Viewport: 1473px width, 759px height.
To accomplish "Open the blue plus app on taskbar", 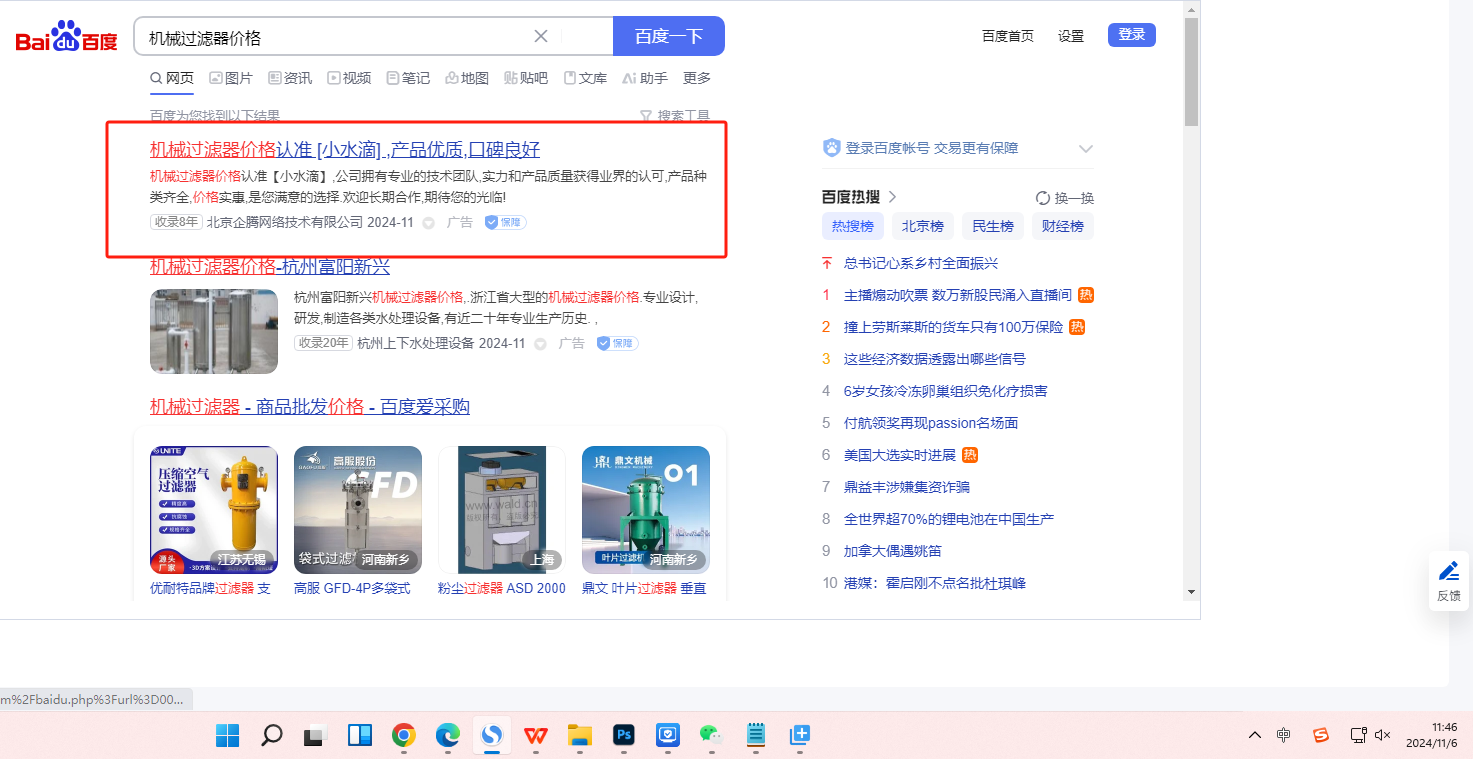I will (x=800, y=736).
